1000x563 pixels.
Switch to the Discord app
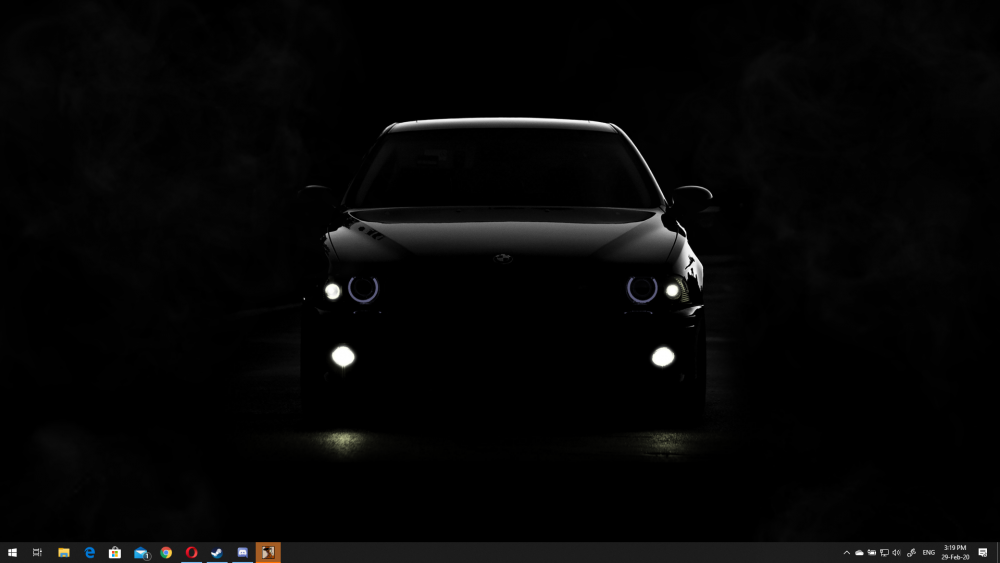pos(243,552)
